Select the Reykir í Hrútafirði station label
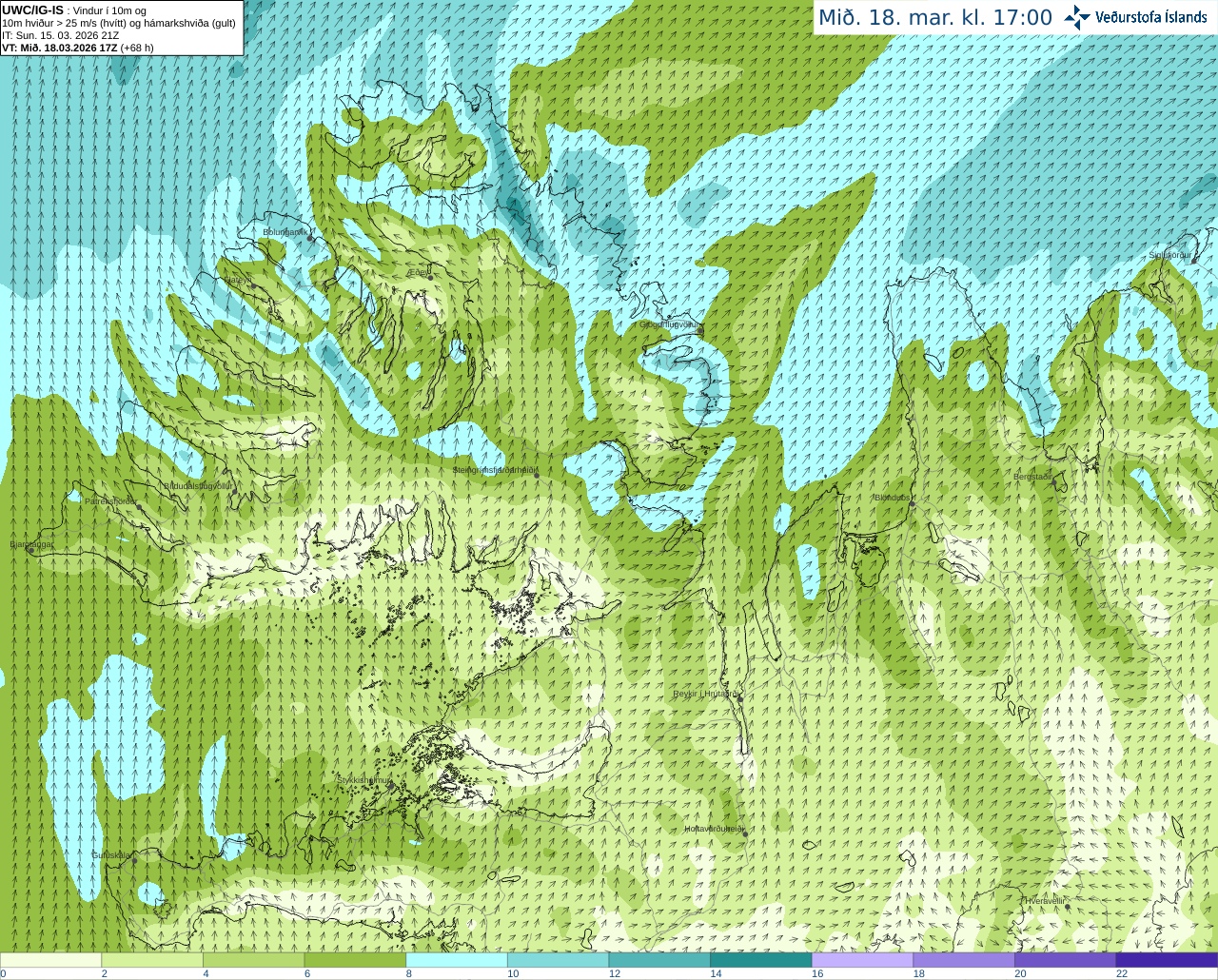Image resolution: width=1218 pixels, height=980 pixels. (705, 694)
